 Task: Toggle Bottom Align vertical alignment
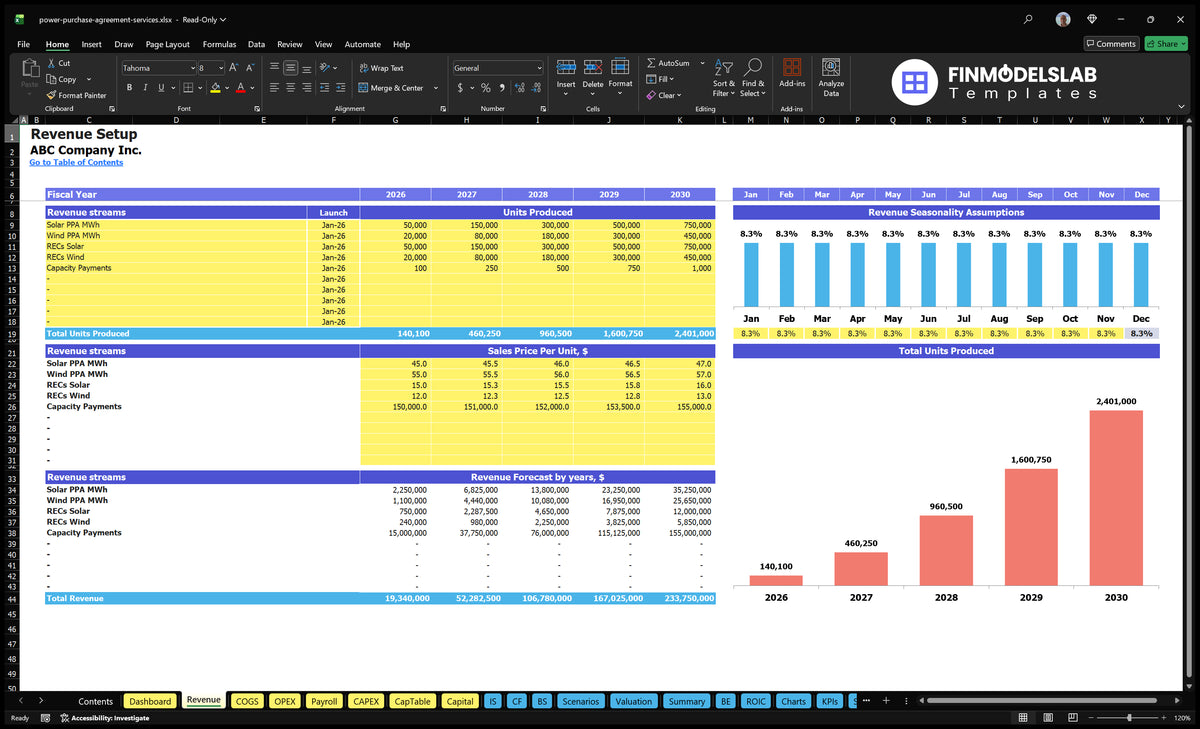pyautogui.click(x=308, y=68)
